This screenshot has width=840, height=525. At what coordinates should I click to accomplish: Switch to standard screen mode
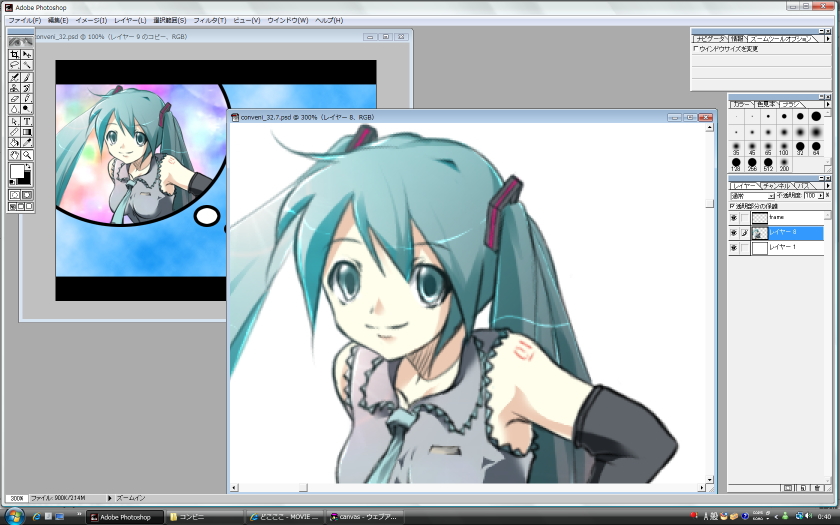point(12,206)
